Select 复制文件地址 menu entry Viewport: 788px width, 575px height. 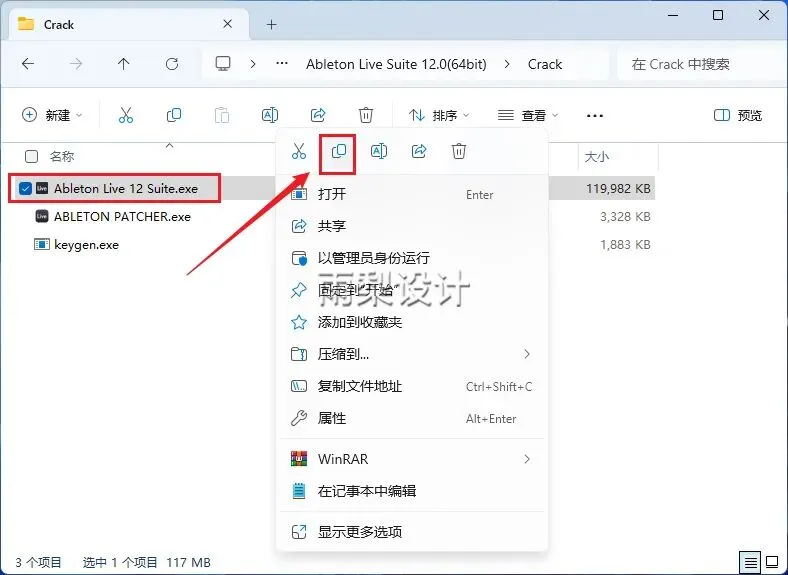[x=412, y=387]
